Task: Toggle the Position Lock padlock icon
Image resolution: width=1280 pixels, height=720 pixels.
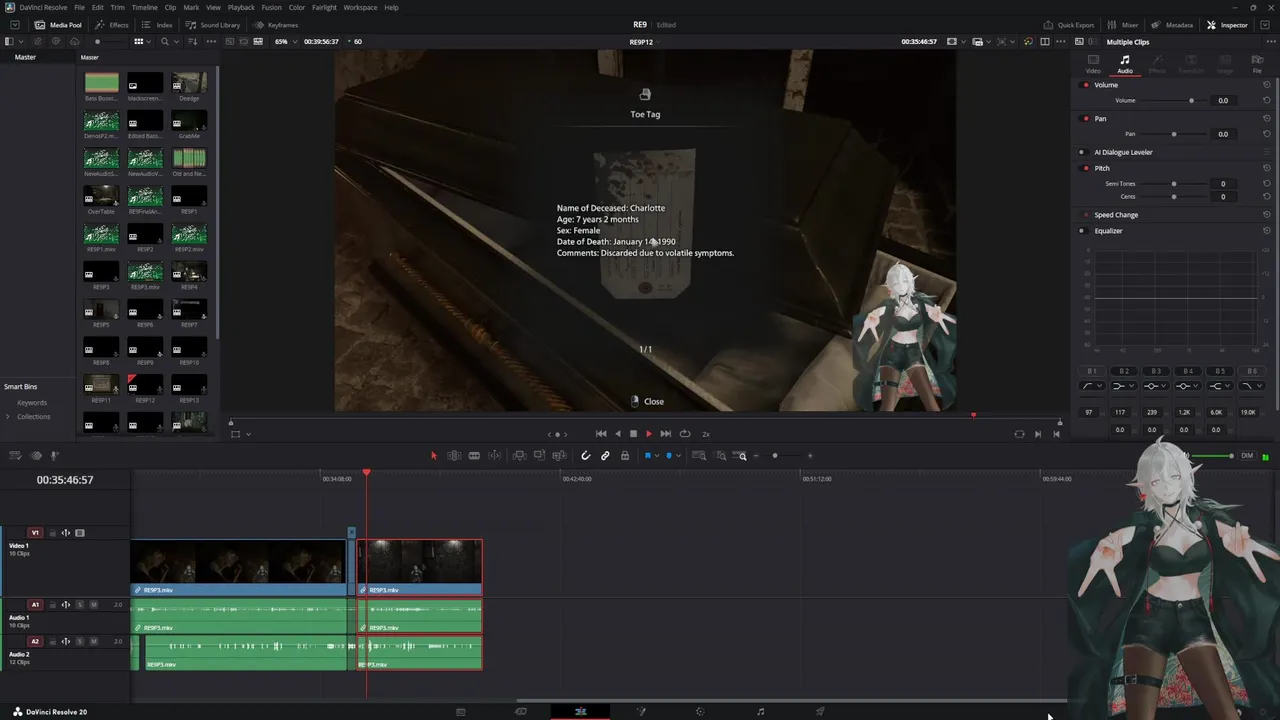Action: [x=625, y=456]
